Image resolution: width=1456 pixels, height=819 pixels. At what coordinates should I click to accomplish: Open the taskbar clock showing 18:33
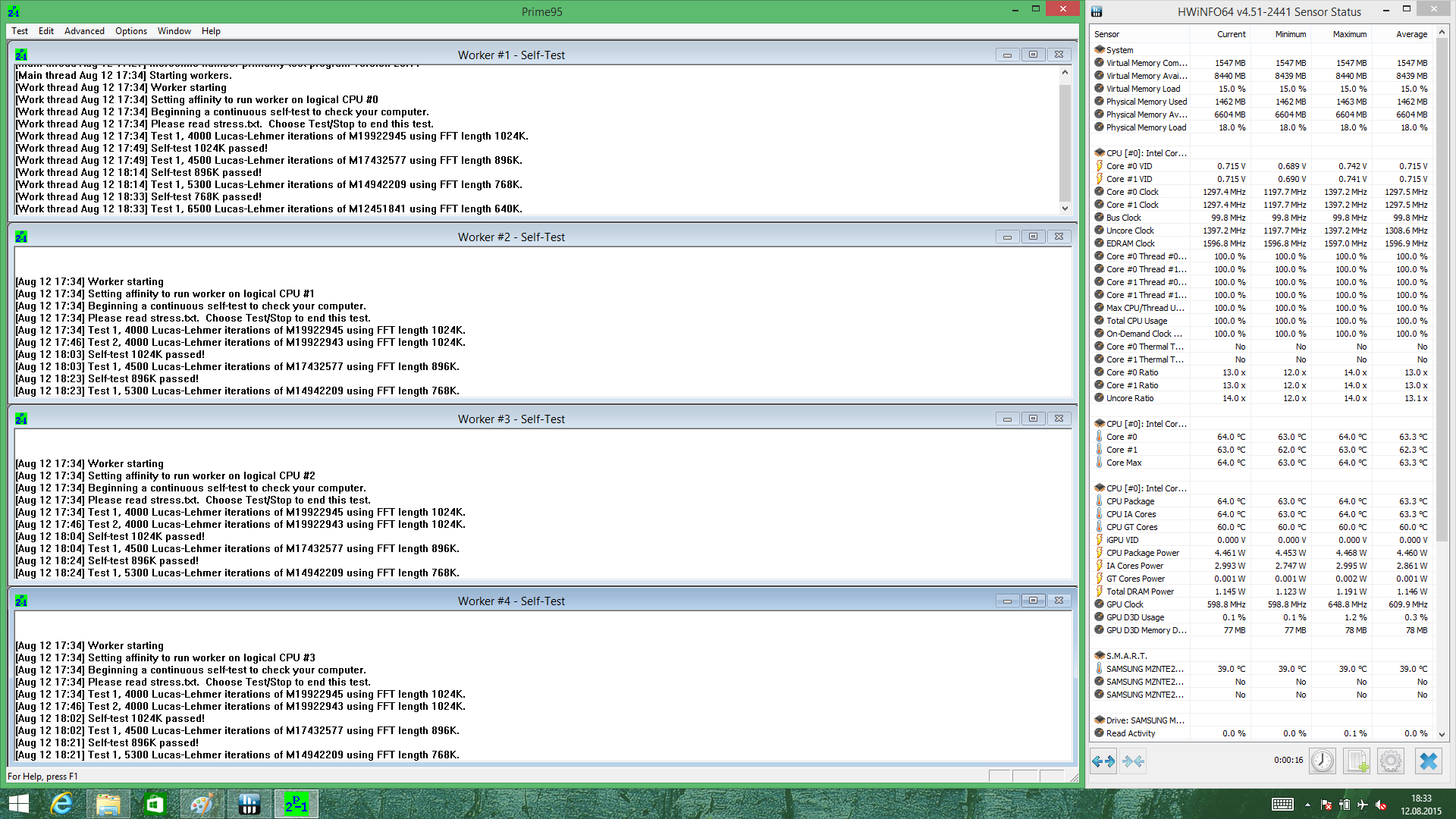[x=1421, y=805]
